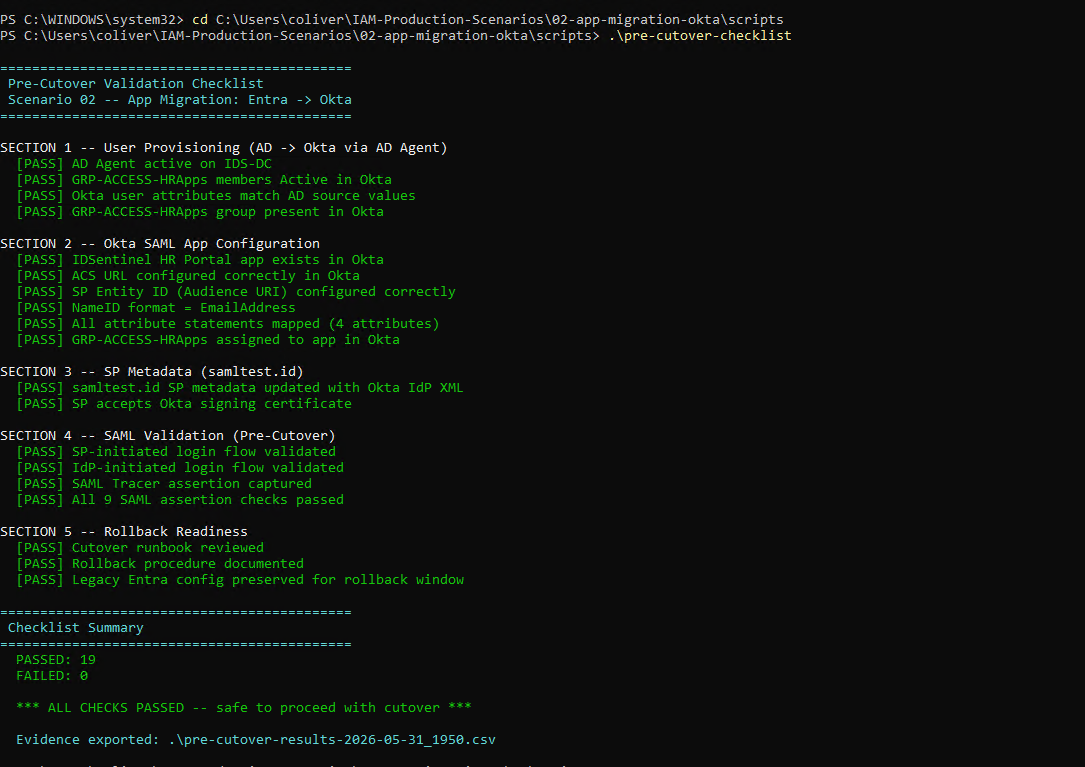
Task: Click 'SECTION 3 -- SP Metadata (samltest.id)' heading
Action: pos(152,372)
